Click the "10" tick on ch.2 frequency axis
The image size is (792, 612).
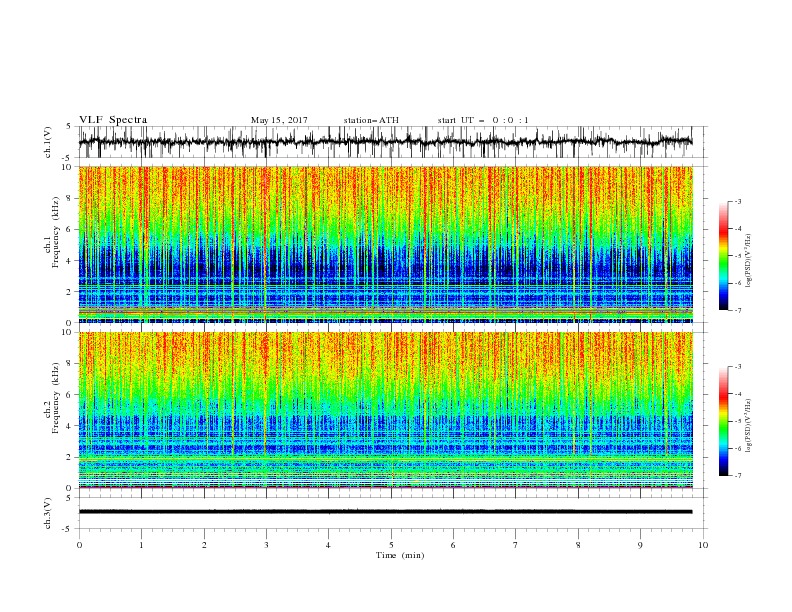67,332
